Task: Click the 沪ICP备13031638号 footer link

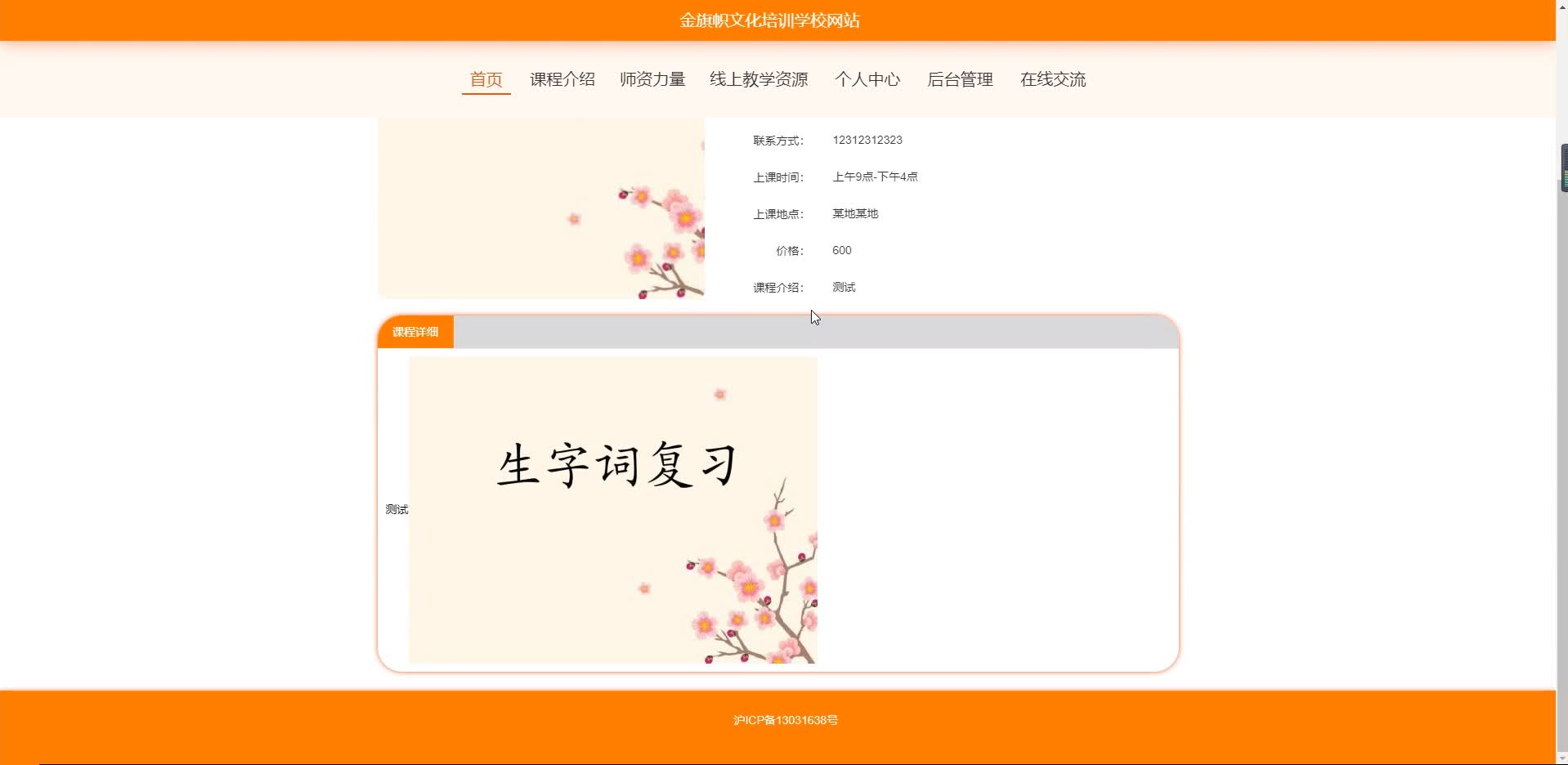Action: pos(785,720)
